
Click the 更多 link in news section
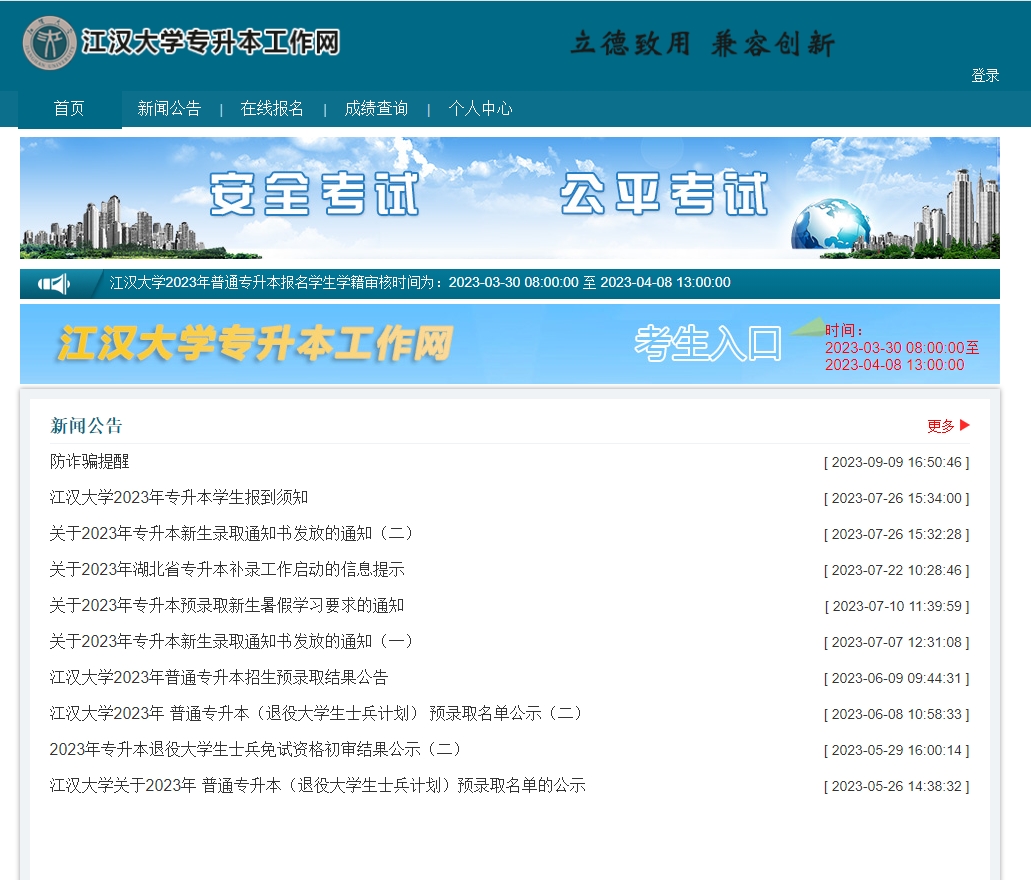pyautogui.click(x=940, y=426)
